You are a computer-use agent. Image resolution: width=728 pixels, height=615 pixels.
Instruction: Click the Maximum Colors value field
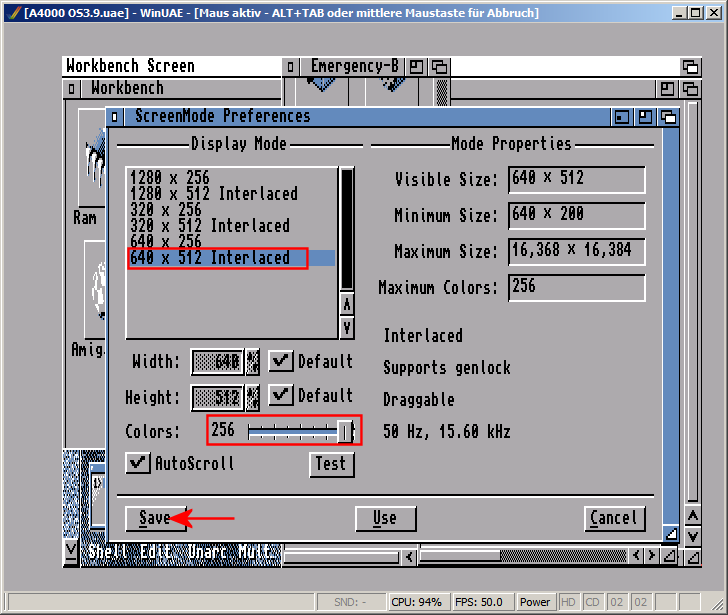pyautogui.click(x=577, y=287)
